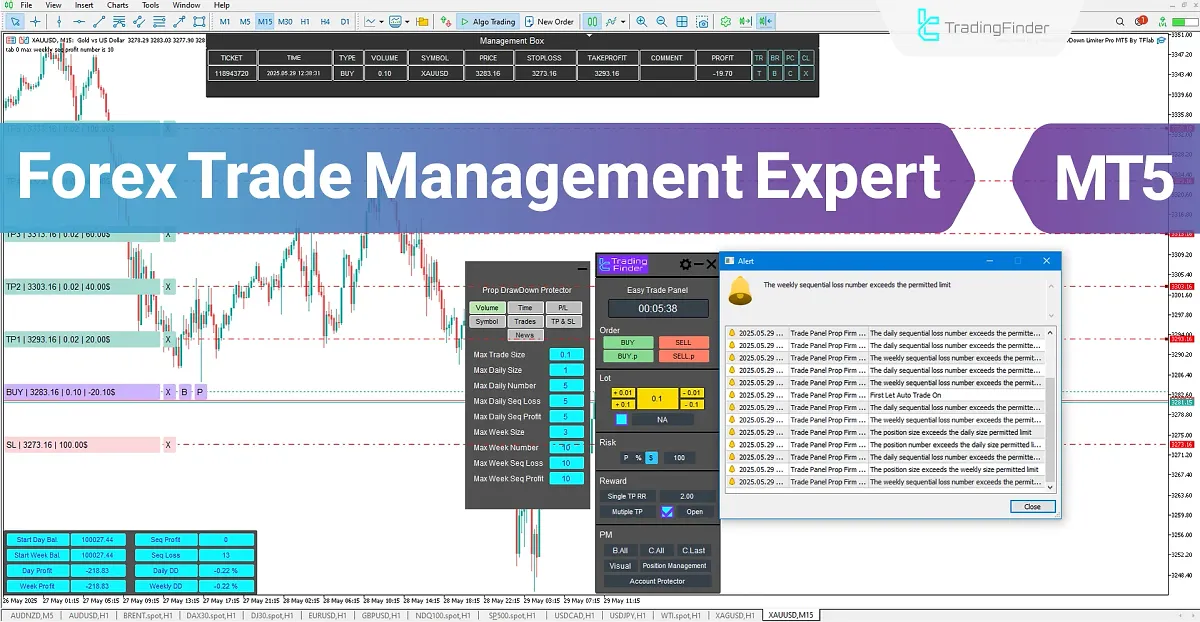Click P next to BUY position label

tap(199, 392)
